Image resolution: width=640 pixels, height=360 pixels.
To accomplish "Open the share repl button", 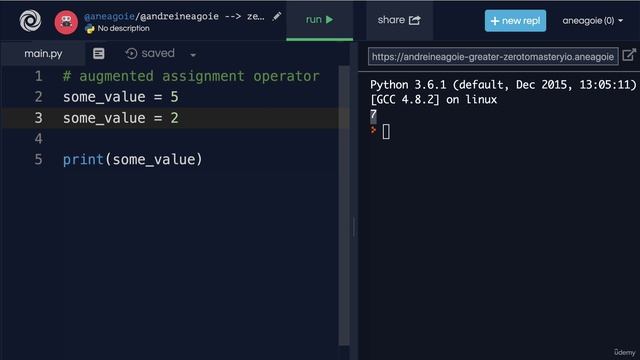I will coord(399,20).
